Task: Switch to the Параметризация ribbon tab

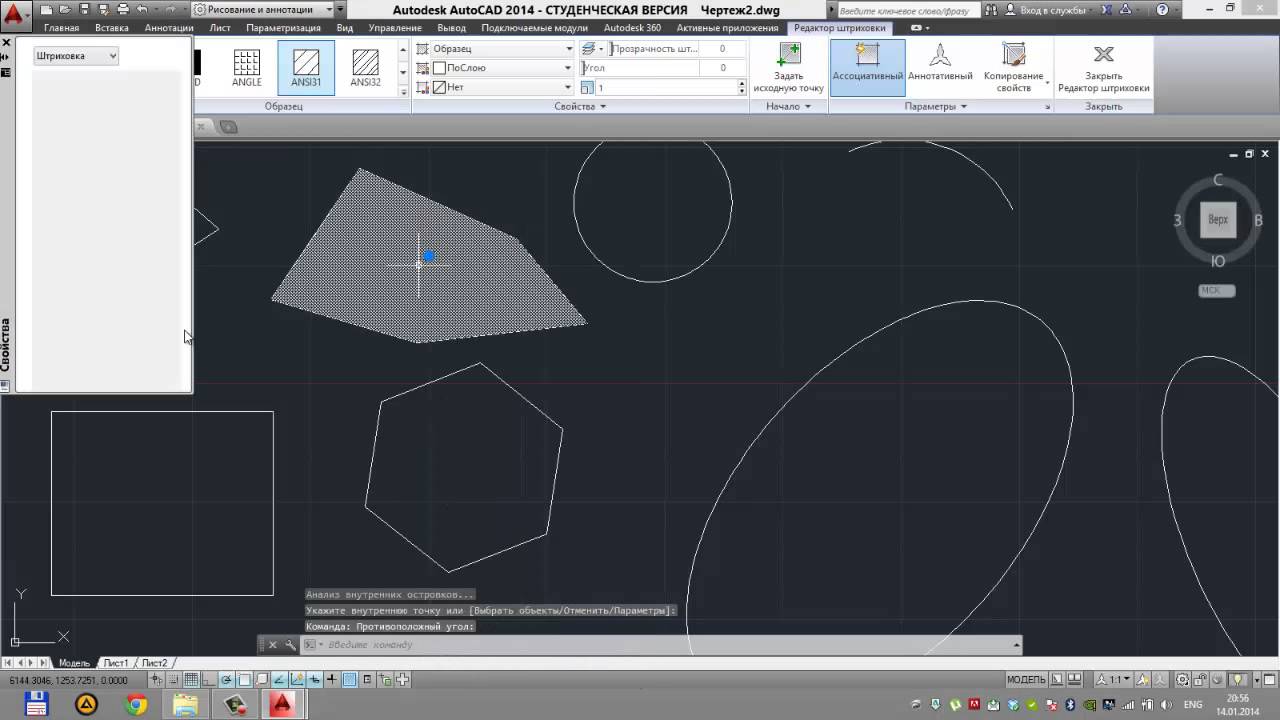Action: click(x=283, y=28)
